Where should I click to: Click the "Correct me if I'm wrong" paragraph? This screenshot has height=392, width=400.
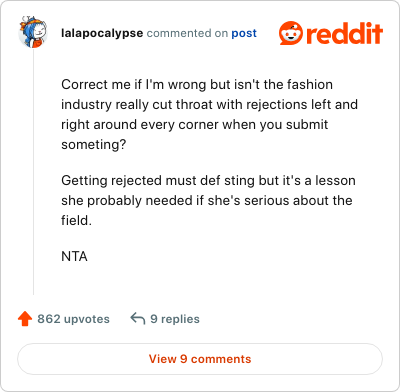pos(209,114)
